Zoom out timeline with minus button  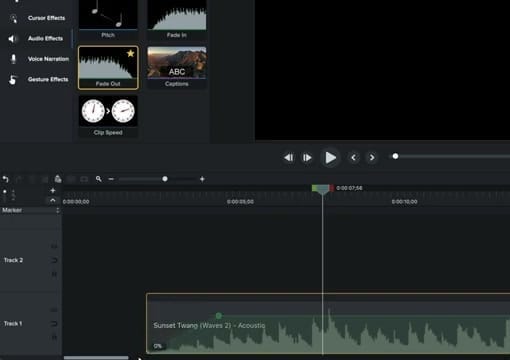click(x=111, y=179)
